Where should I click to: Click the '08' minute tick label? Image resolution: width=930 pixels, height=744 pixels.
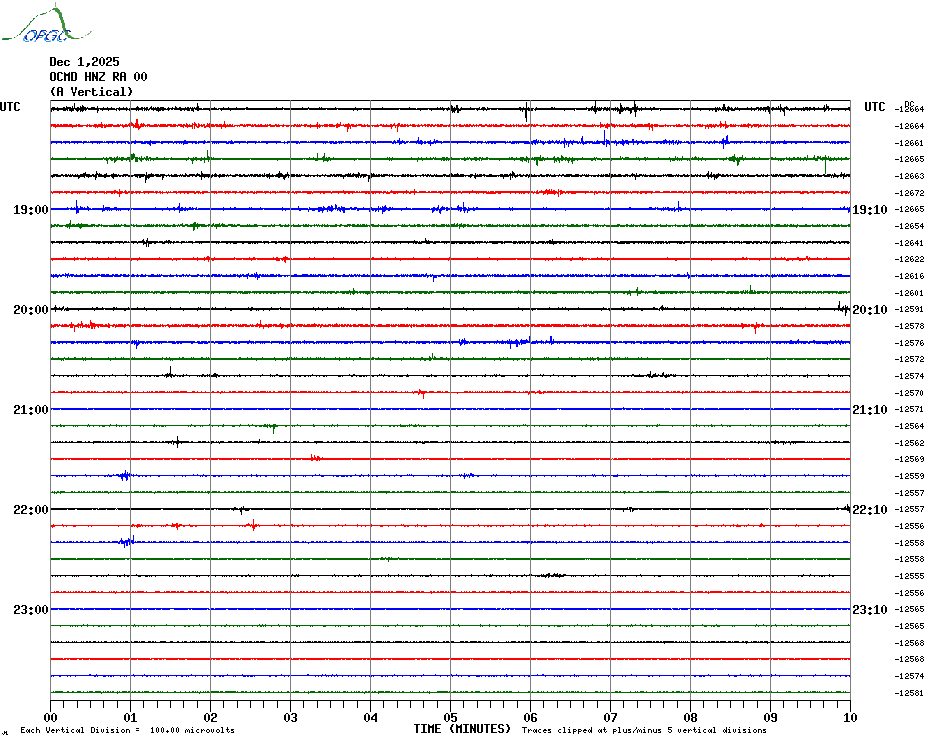coord(690,717)
